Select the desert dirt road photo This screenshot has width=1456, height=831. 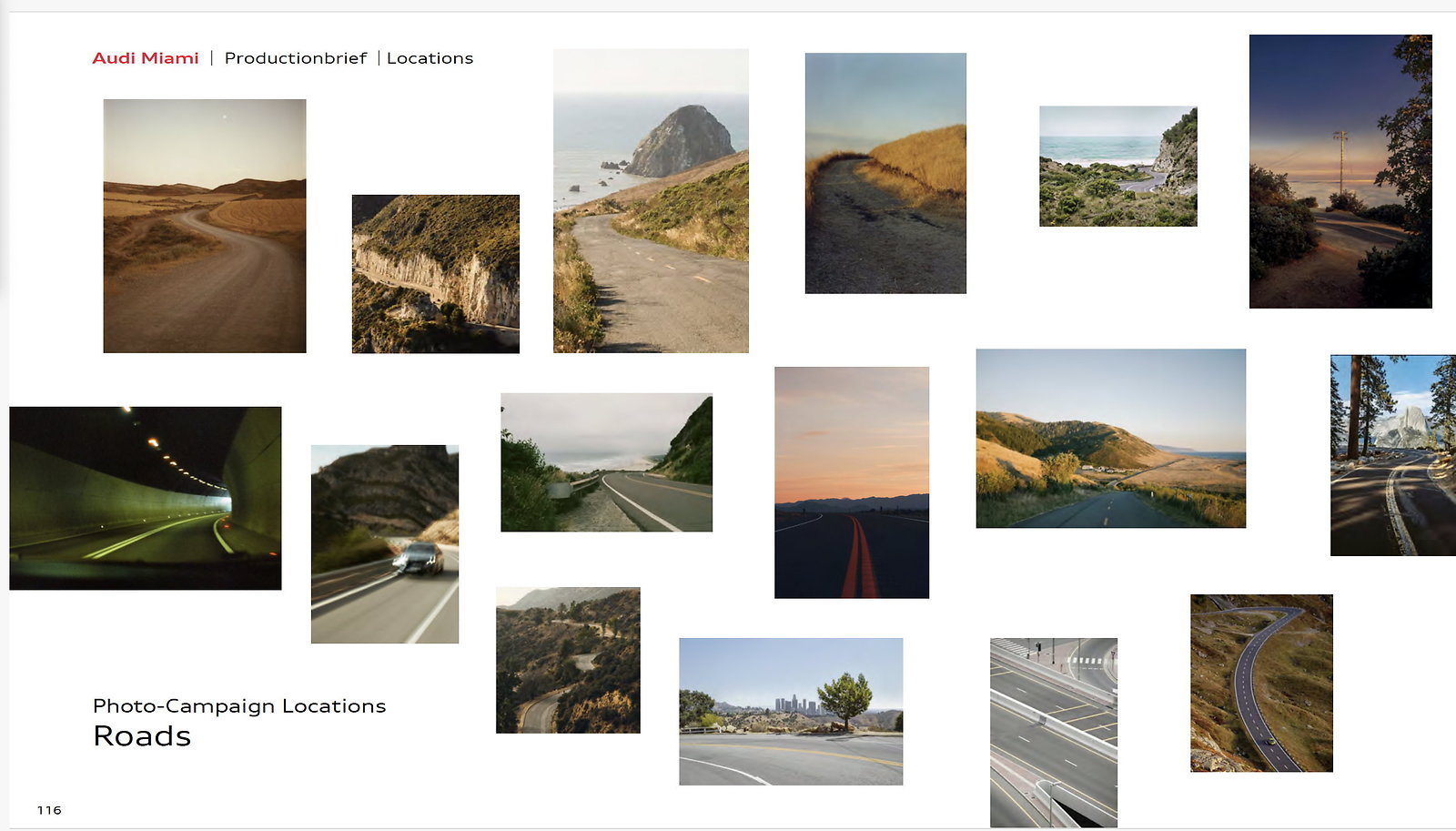205,226
